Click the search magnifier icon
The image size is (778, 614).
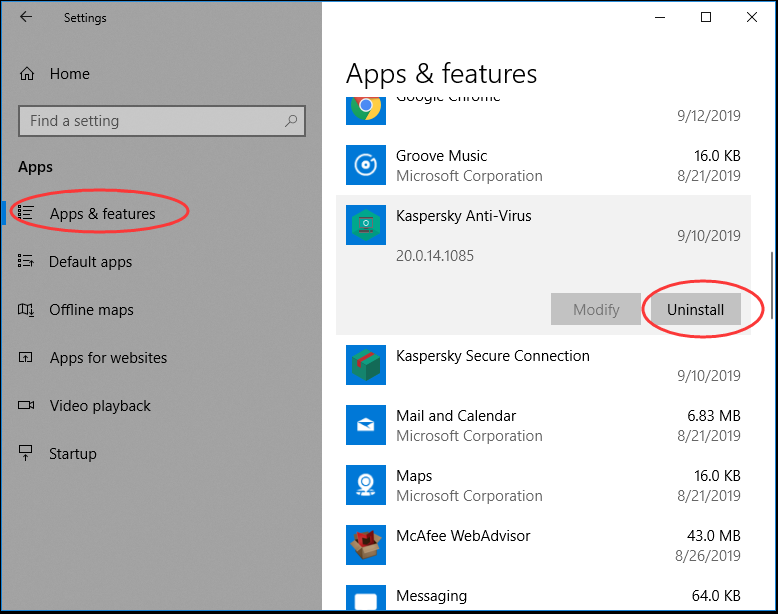291,121
